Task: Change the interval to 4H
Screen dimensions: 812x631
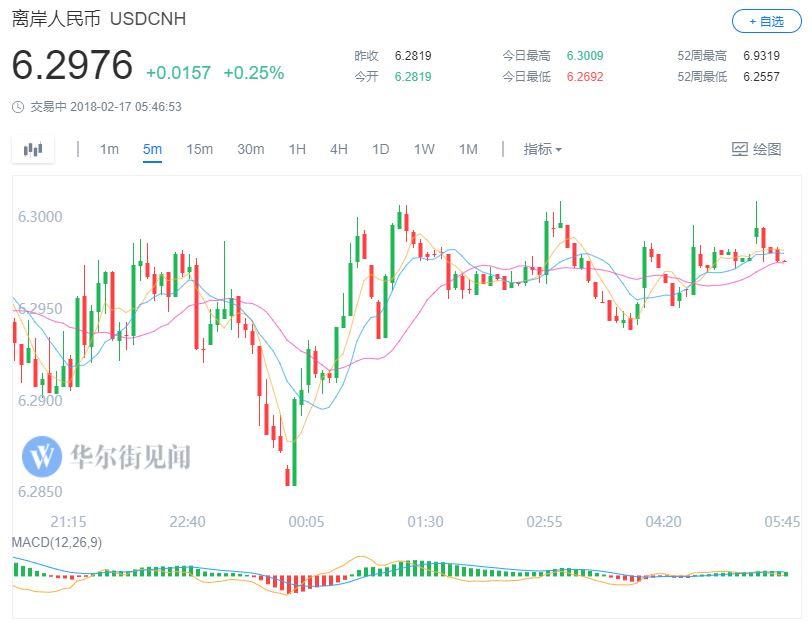Action: pos(339,150)
